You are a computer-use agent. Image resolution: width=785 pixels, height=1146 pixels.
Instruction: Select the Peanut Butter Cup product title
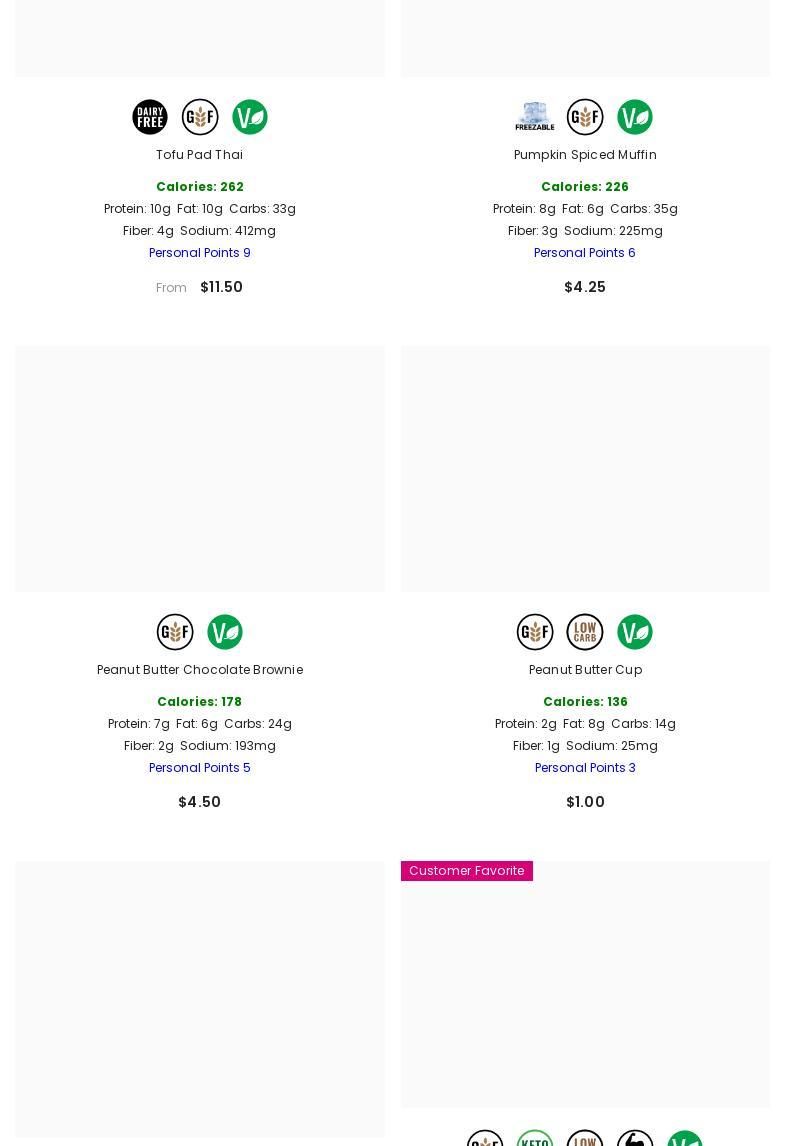pyautogui.click(x=585, y=670)
